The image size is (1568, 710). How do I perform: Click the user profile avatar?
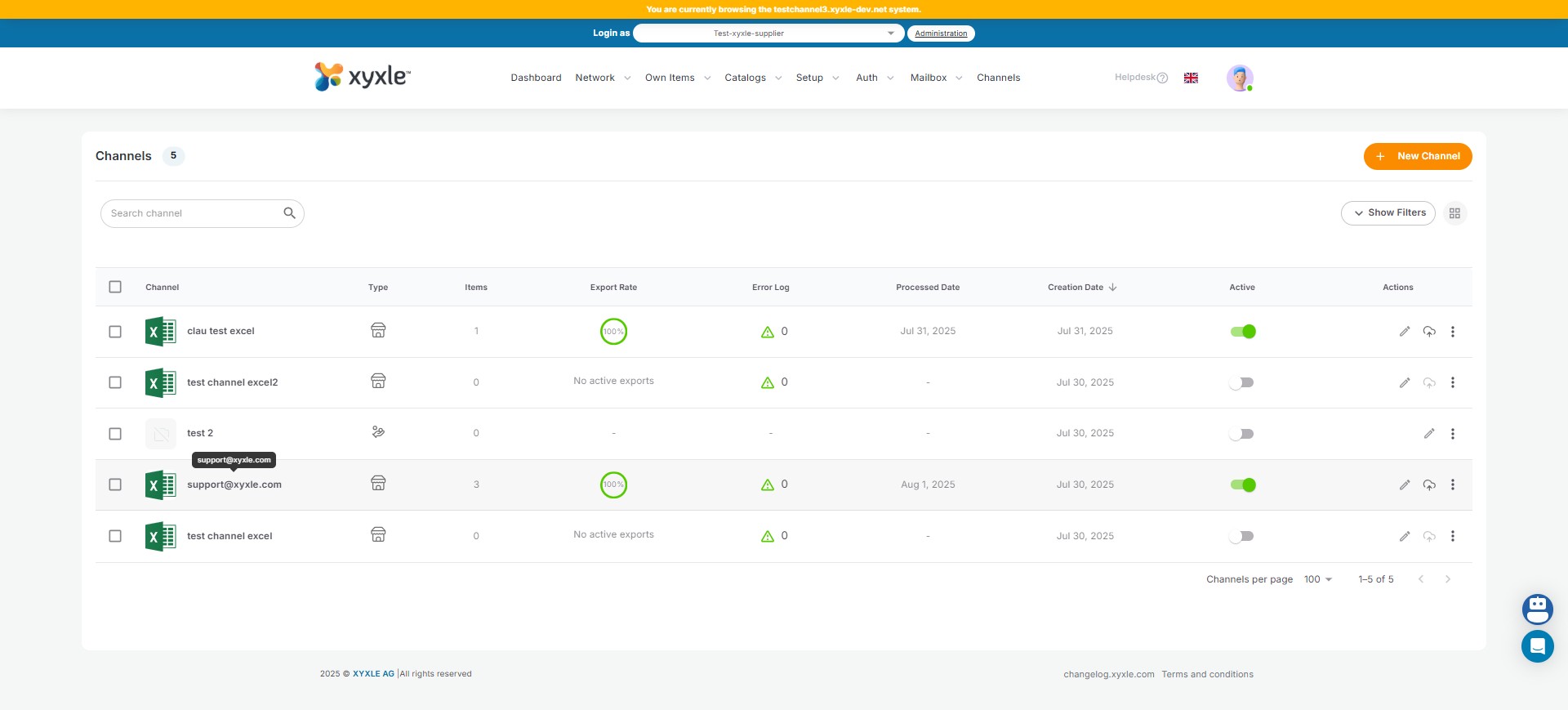(1239, 78)
